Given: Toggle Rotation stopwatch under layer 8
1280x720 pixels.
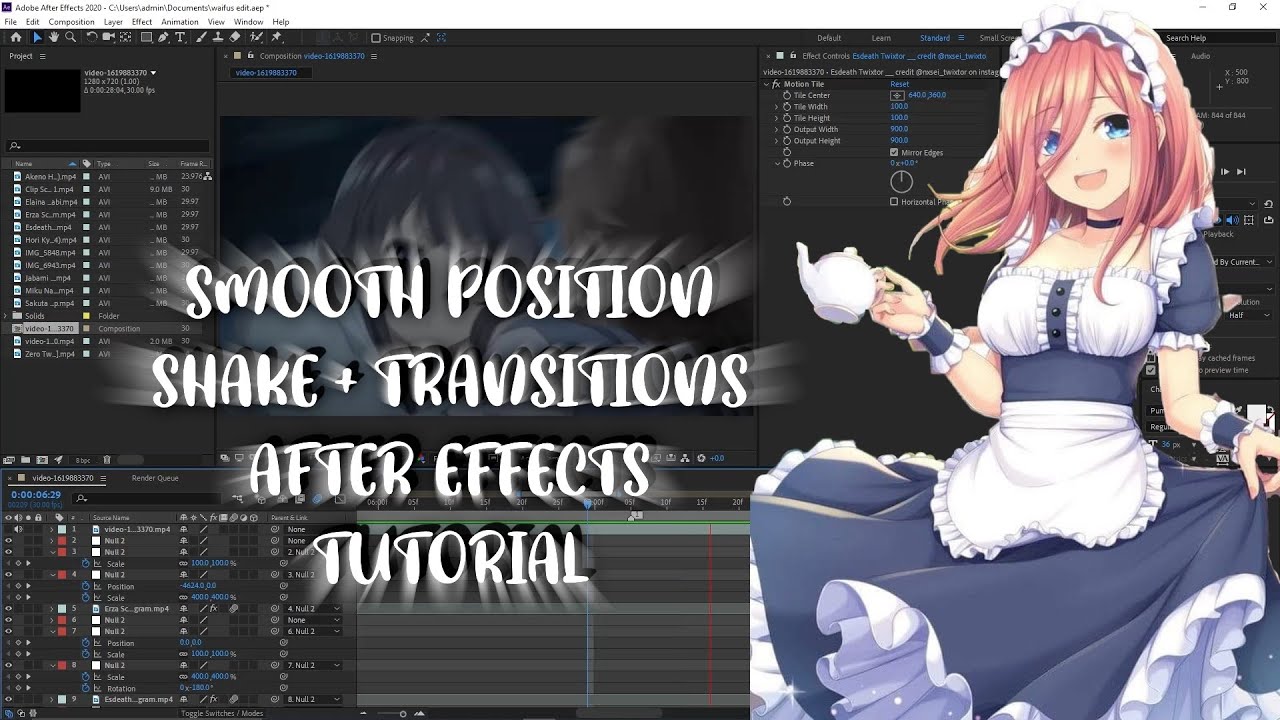Looking at the screenshot, I should point(86,688).
